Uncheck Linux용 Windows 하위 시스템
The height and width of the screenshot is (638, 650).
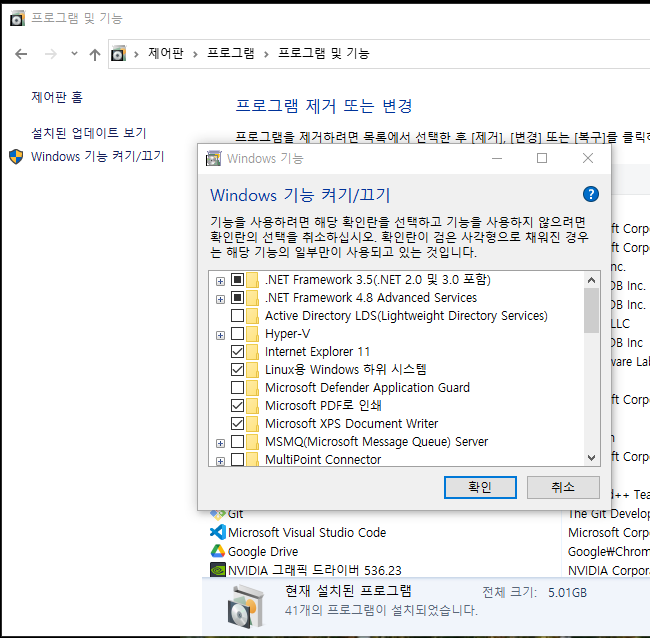coord(237,369)
